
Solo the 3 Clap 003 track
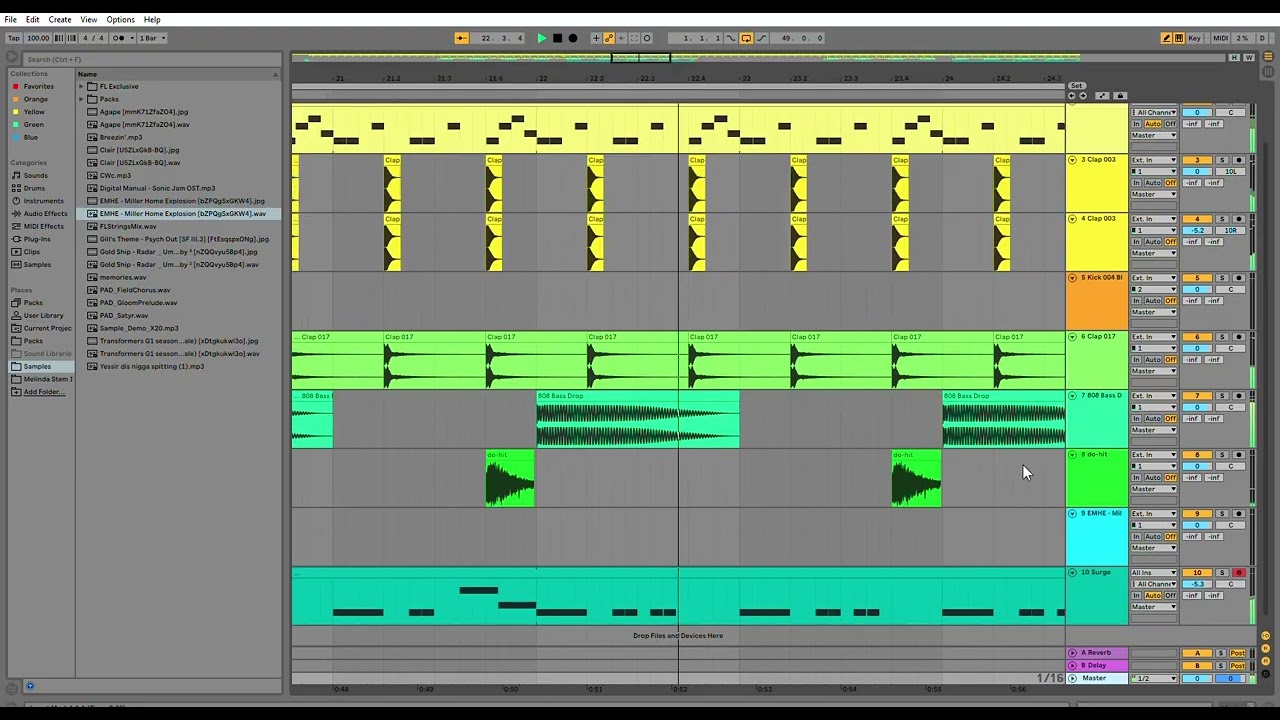[x=1221, y=160]
